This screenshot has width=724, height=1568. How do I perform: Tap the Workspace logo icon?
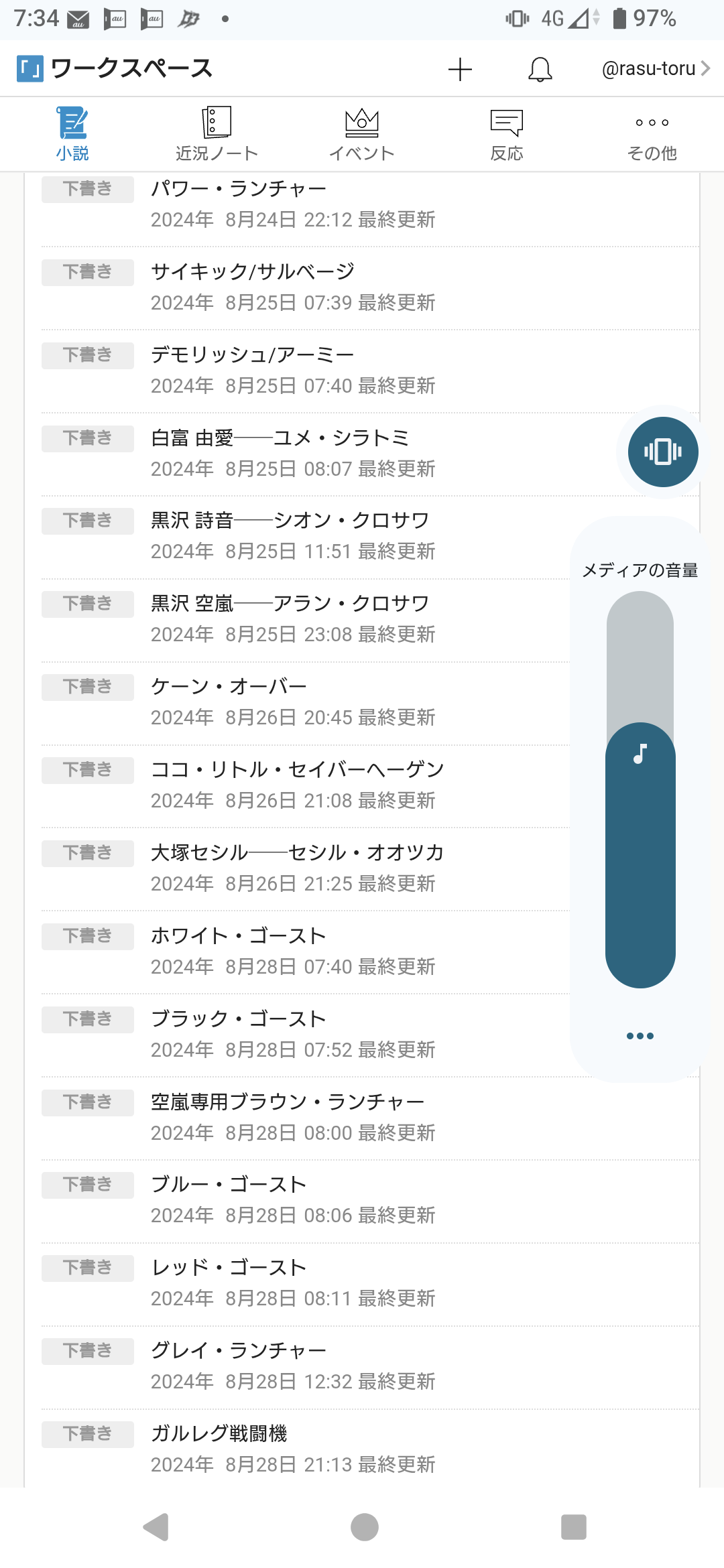(x=30, y=68)
